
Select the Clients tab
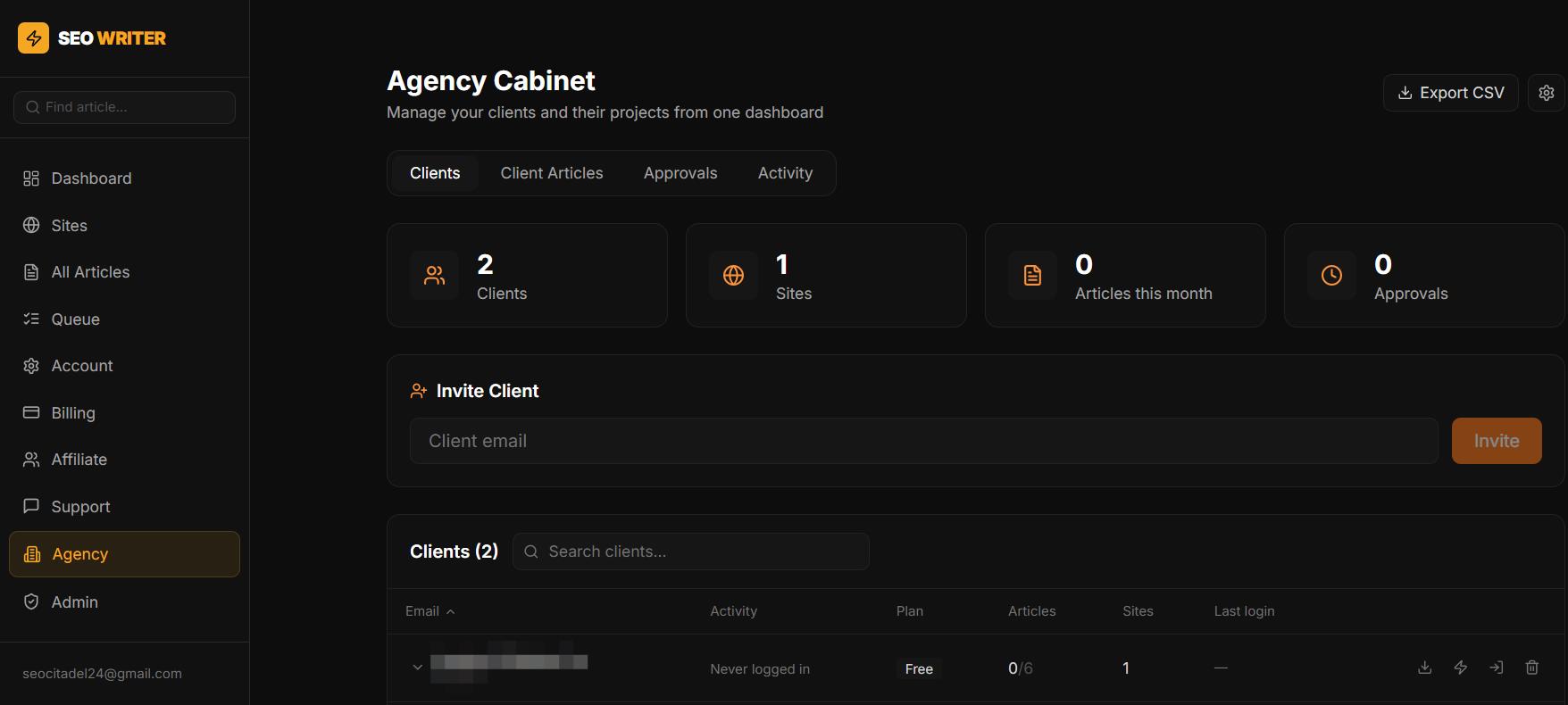coord(435,173)
